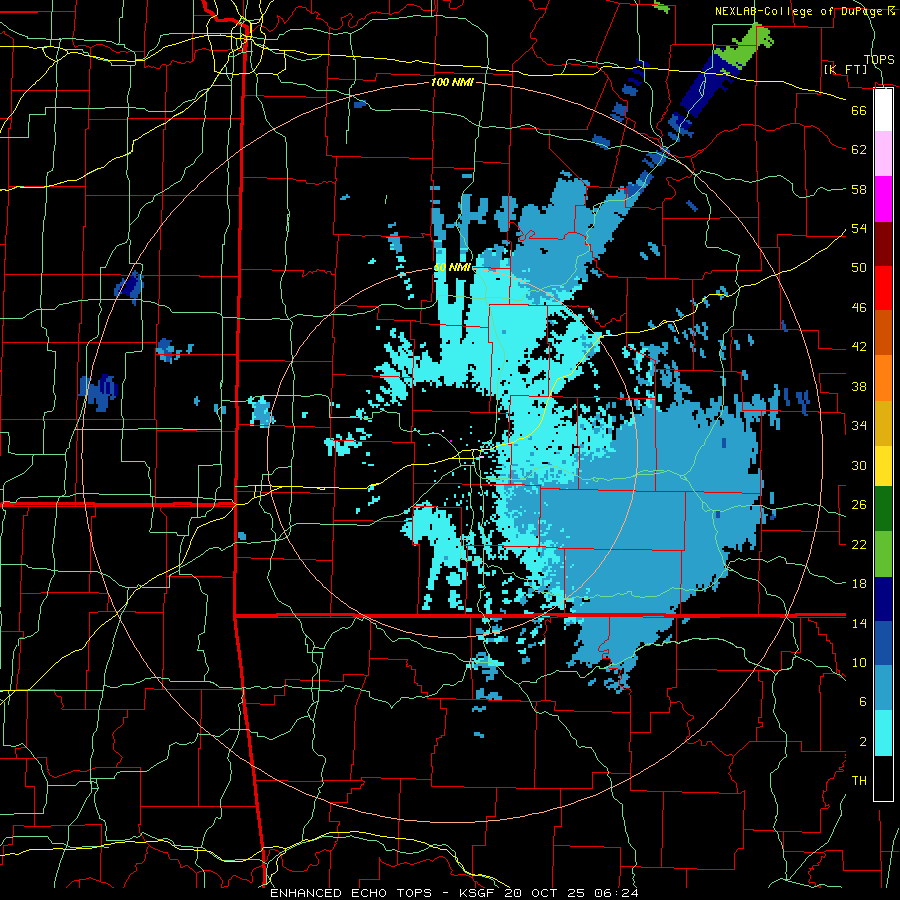Viewport: 900px width, 900px height.
Task: Select the light green legend band
Action: [x=883, y=554]
